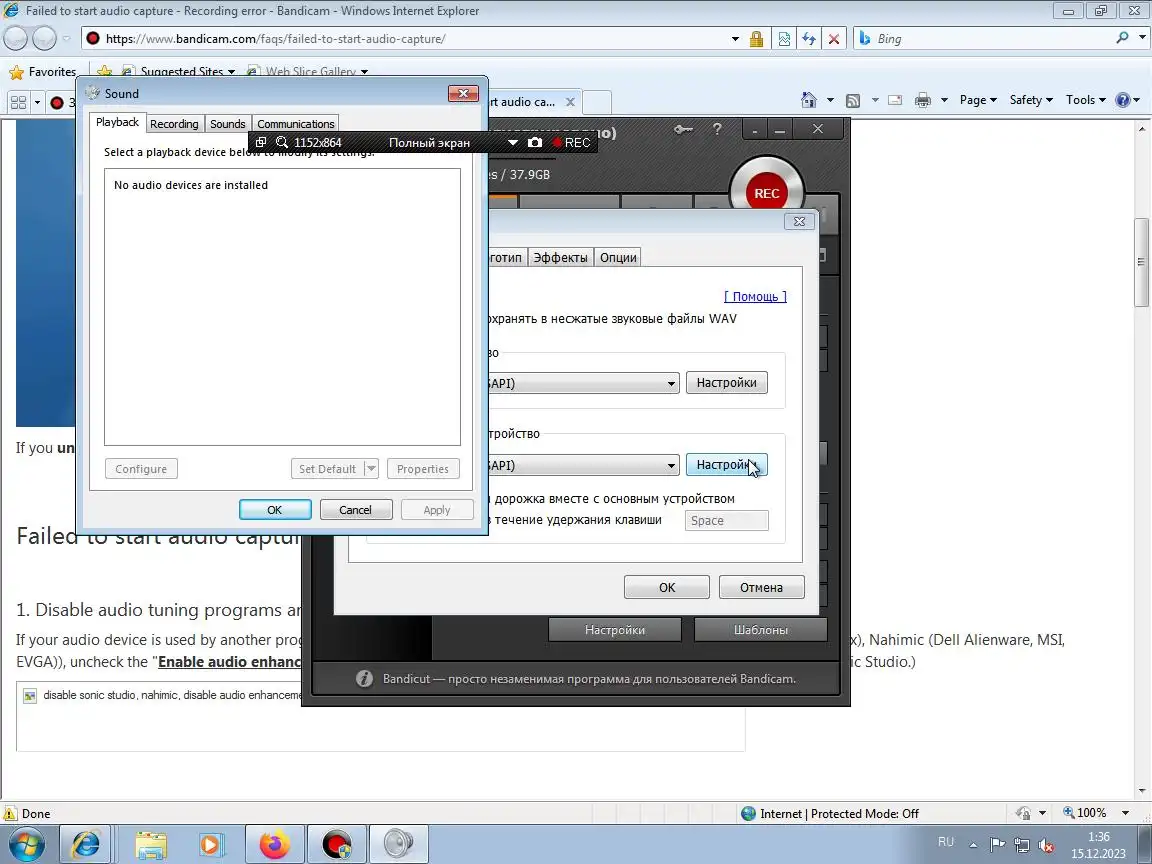Click the compatibility view icon in address bar
The image size is (1152, 864).
coord(784,39)
